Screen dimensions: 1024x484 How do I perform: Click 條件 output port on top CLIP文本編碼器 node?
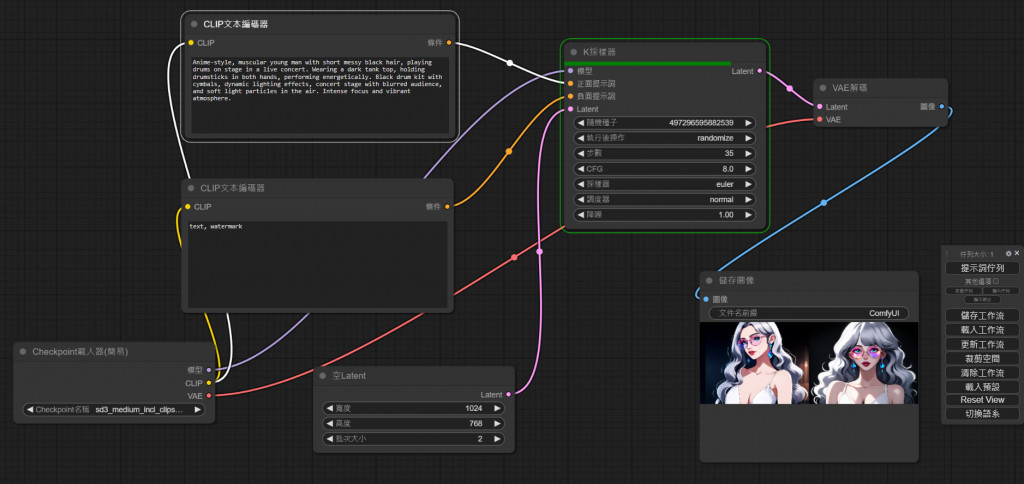point(449,43)
